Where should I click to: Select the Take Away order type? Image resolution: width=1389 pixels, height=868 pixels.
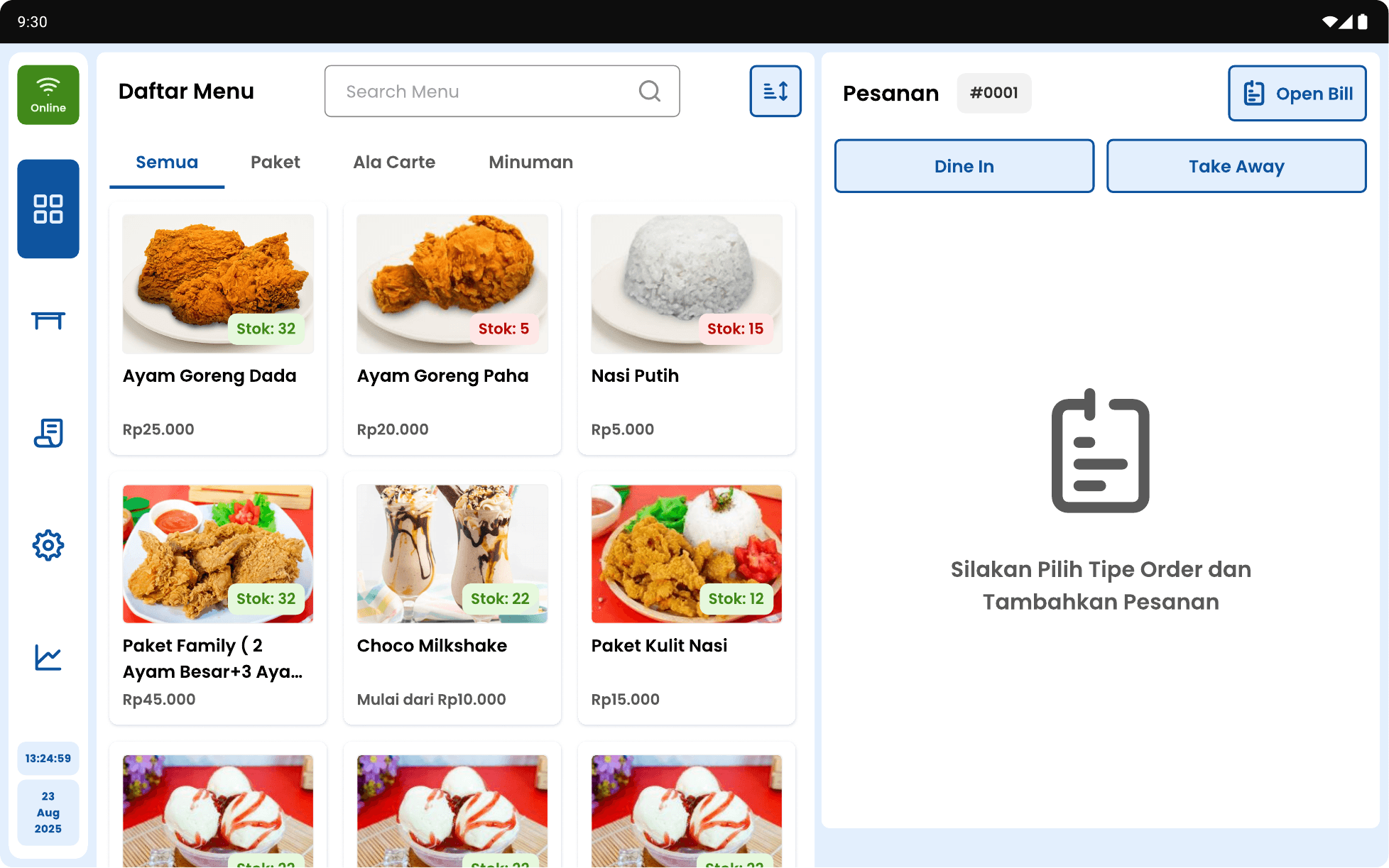pos(1236,166)
